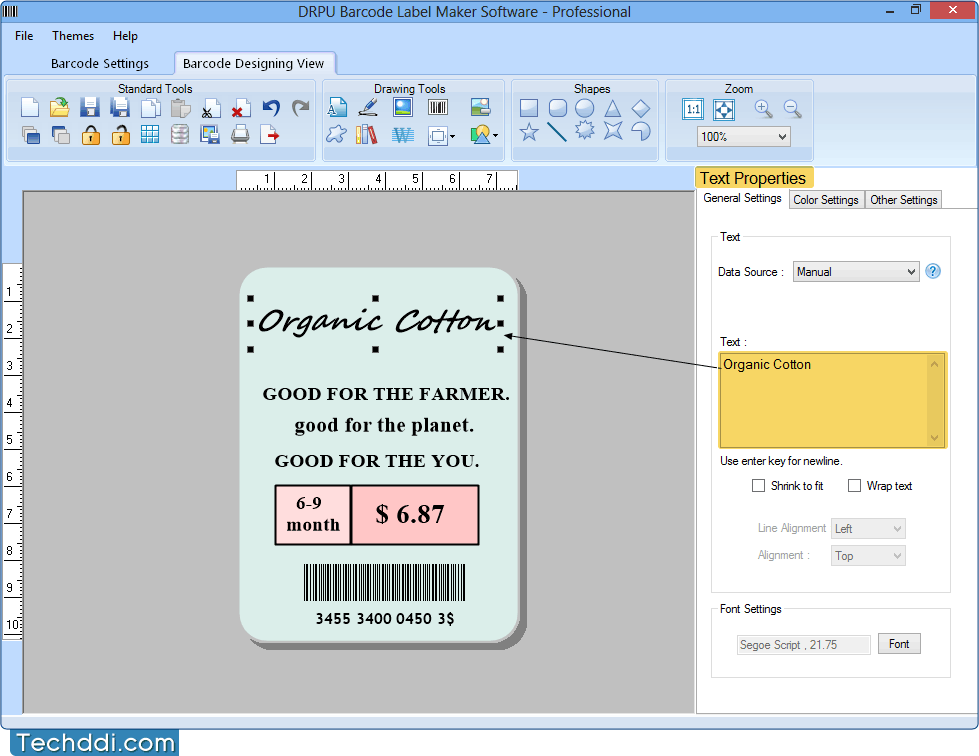The width and height of the screenshot is (979, 756).
Task: Click the Print printer icon
Action: 240,134
